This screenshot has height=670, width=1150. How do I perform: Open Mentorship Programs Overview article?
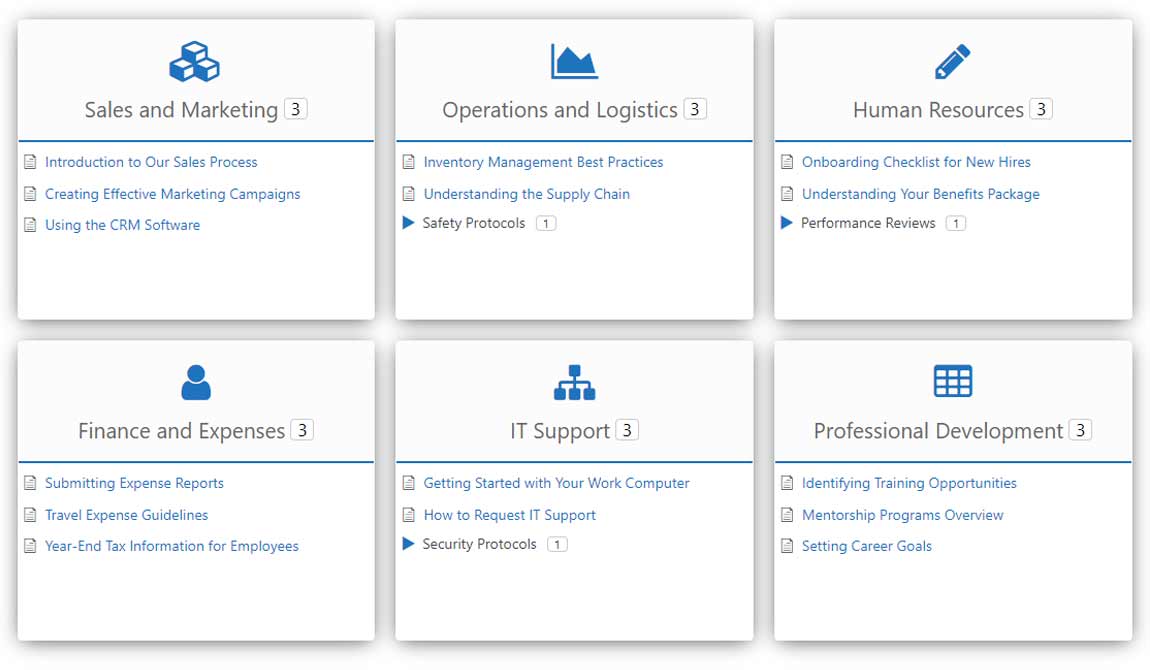pos(902,515)
